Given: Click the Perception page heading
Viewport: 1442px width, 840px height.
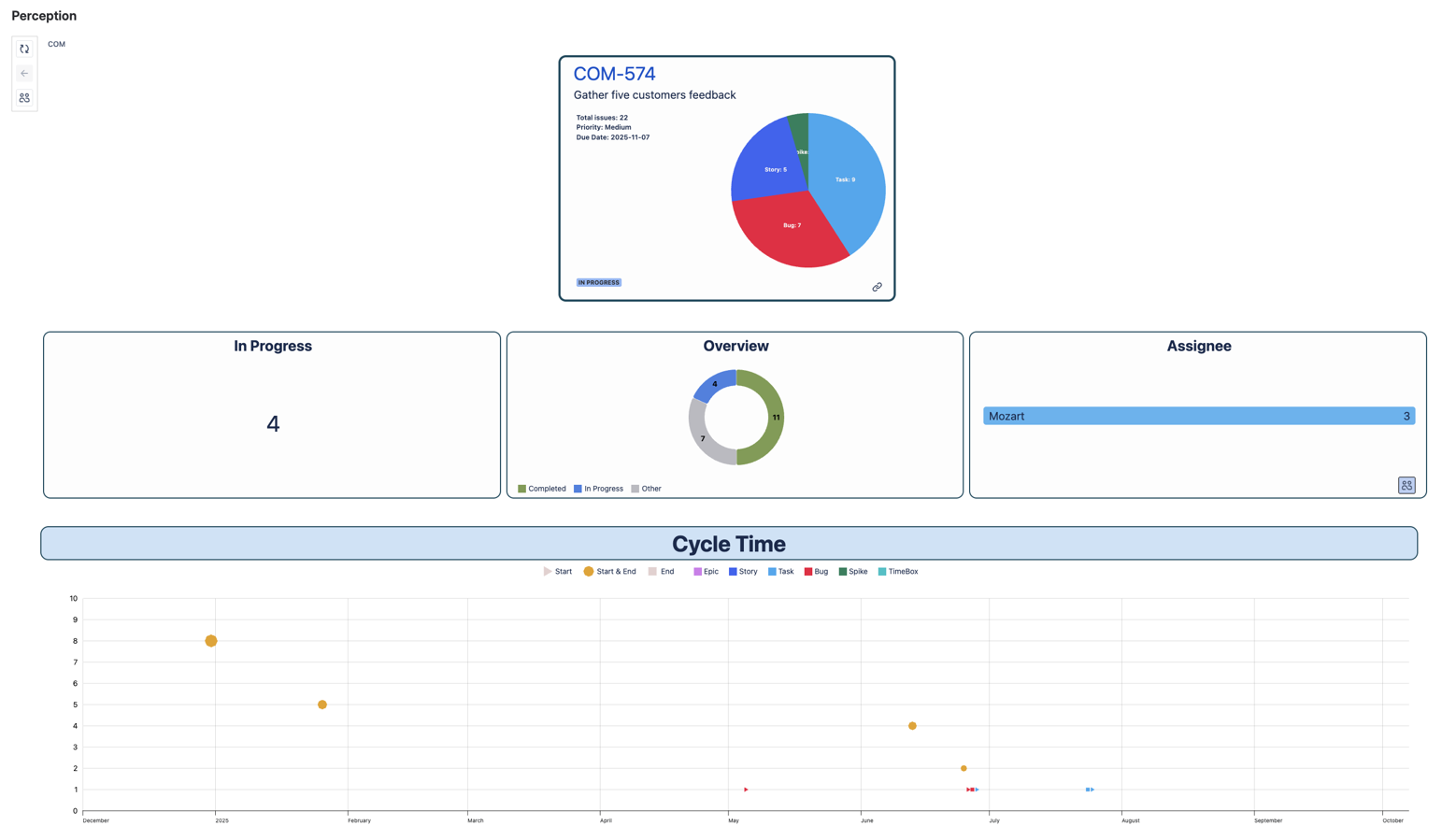Looking at the screenshot, I should click(x=44, y=16).
